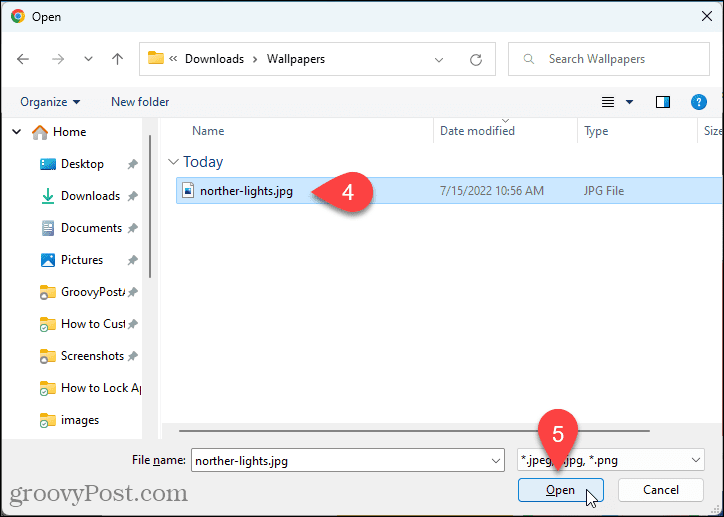Click the pin icon beside Documents

click(x=133, y=228)
